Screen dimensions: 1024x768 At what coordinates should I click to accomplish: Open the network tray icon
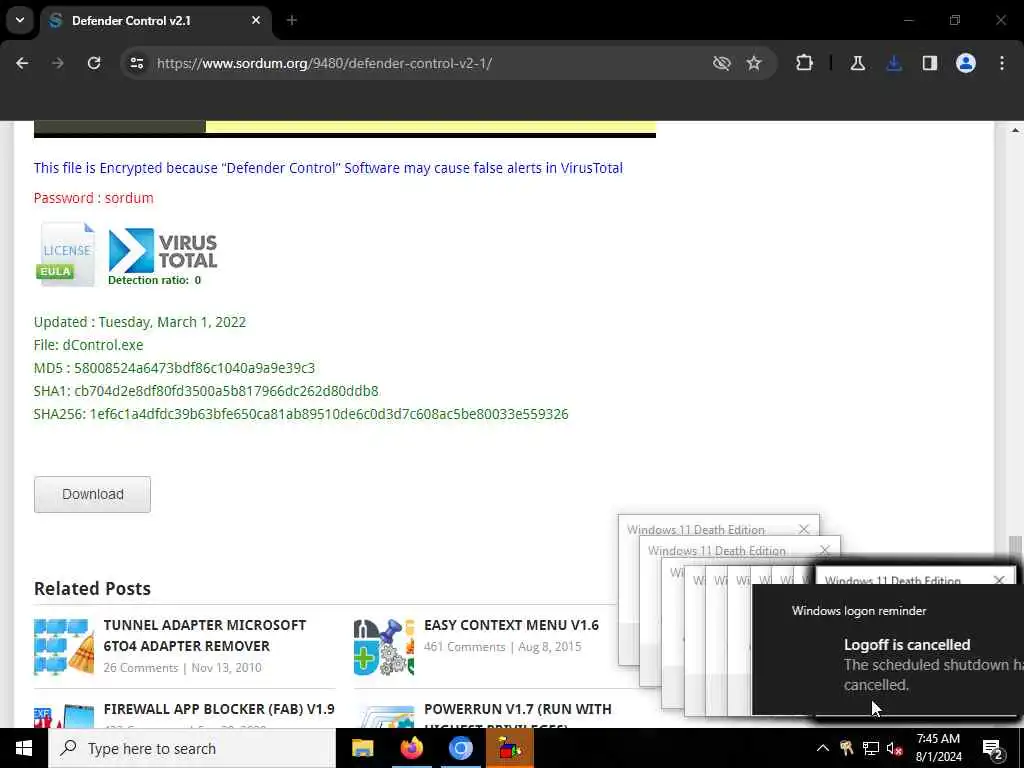click(x=871, y=748)
